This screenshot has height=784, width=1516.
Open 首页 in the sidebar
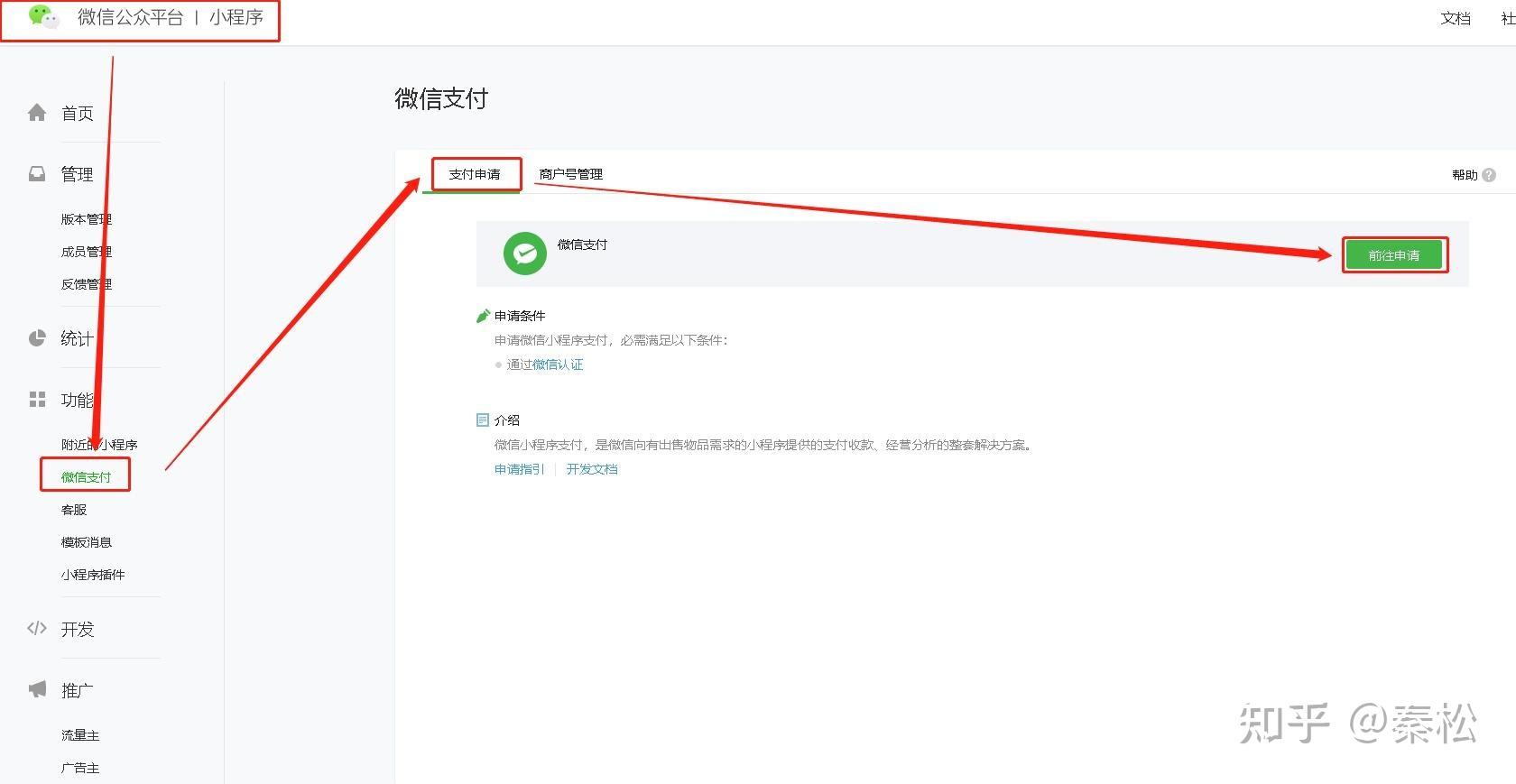[x=78, y=113]
